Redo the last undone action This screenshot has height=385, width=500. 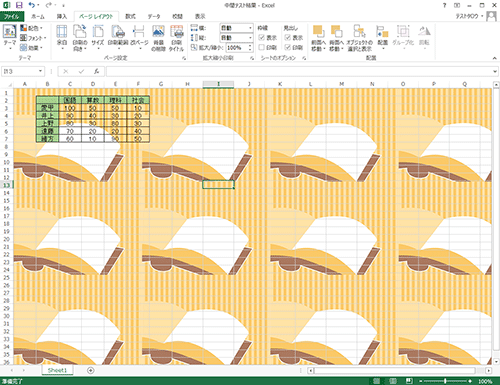(48, 5)
